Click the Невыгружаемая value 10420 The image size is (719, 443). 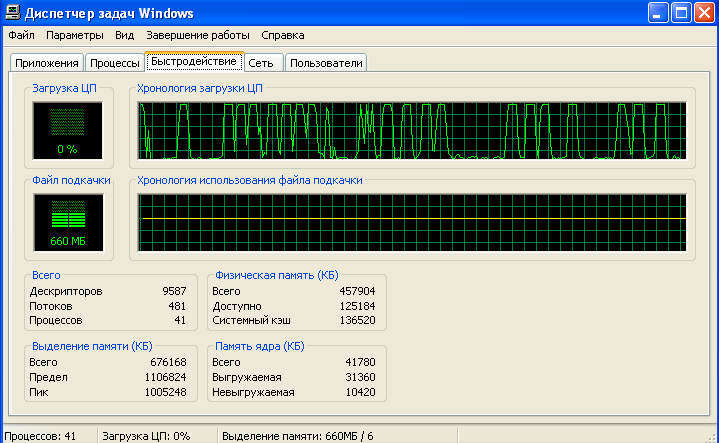(x=360, y=392)
